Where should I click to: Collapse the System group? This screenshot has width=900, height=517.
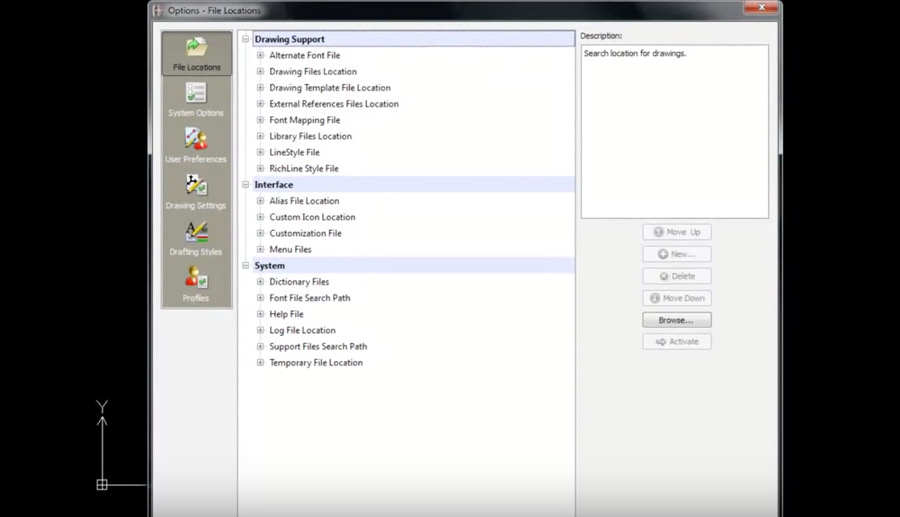tap(246, 266)
